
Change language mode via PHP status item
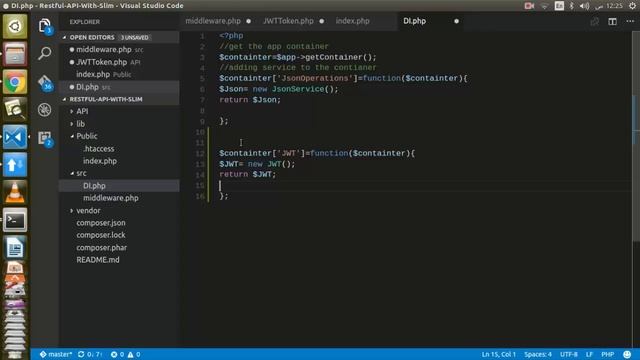(x=608, y=354)
